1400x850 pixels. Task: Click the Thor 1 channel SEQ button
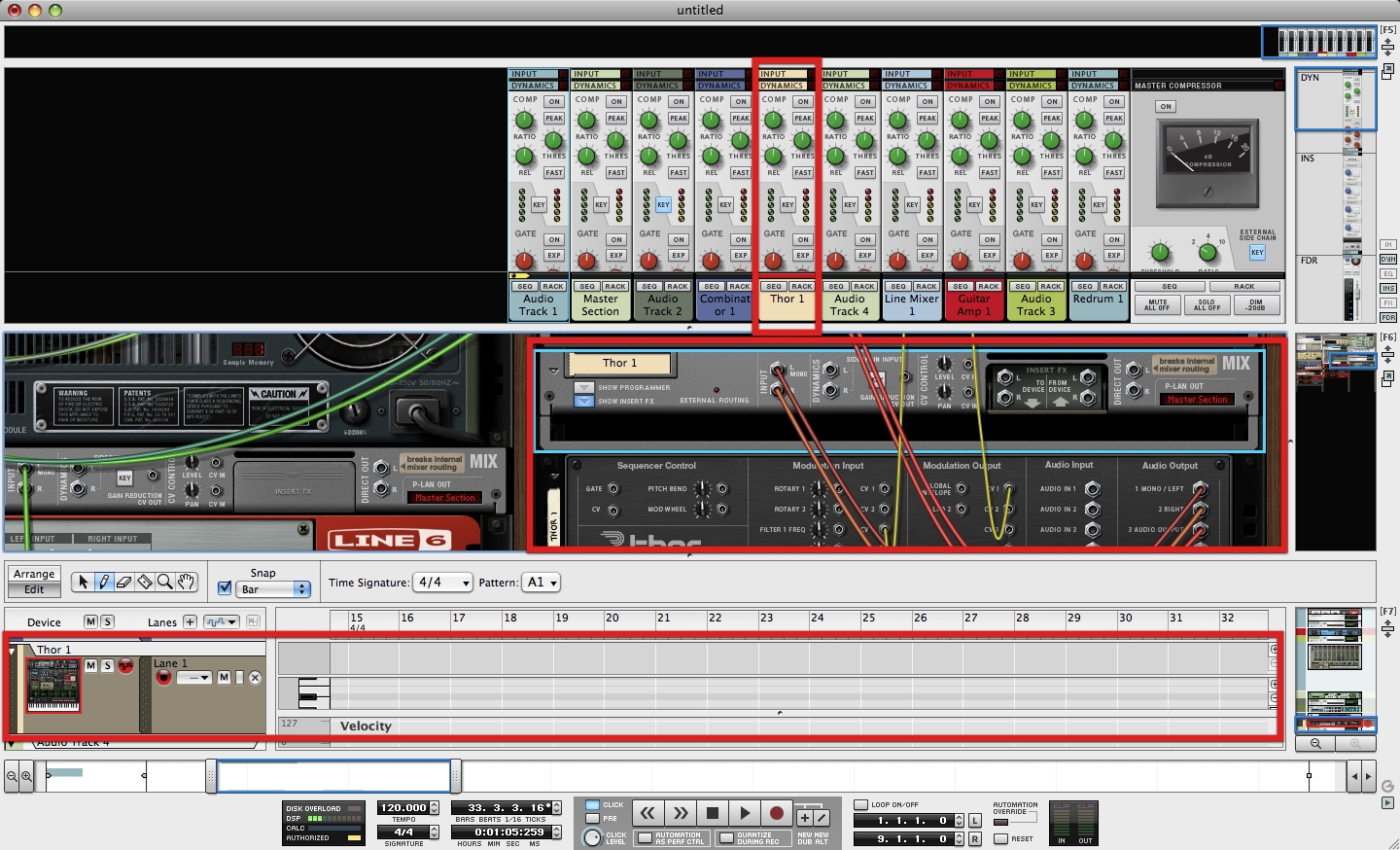(x=774, y=286)
